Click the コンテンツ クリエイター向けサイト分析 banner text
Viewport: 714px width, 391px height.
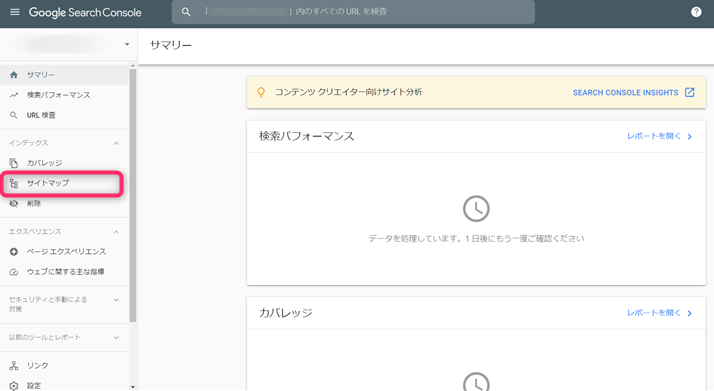(x=348, y=92)
